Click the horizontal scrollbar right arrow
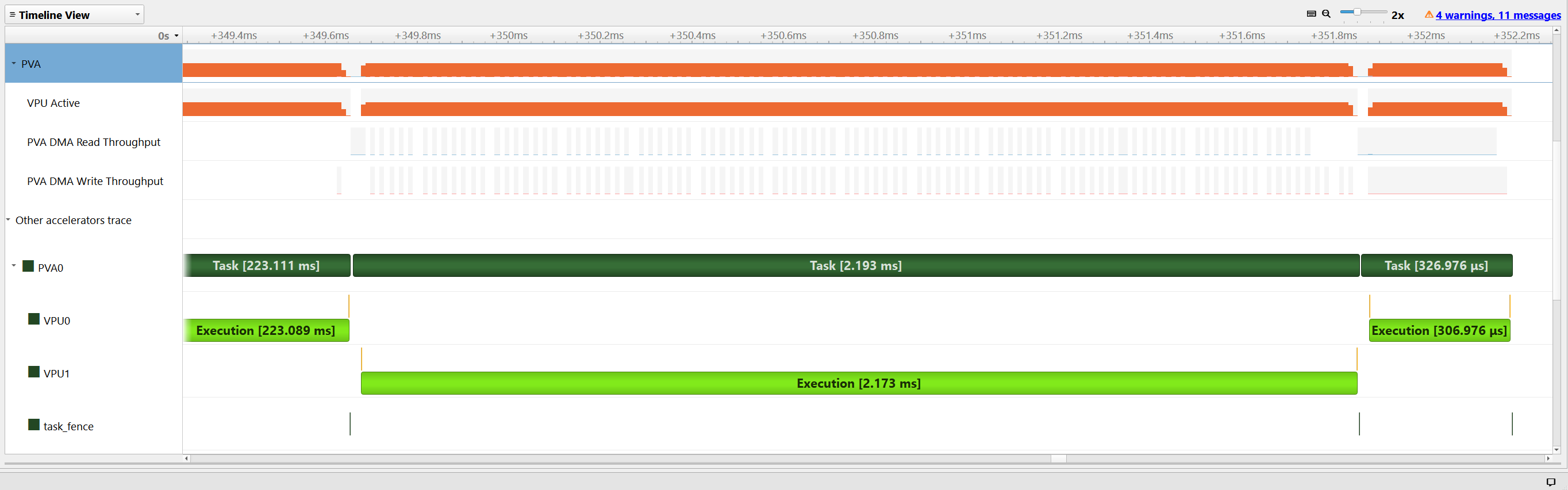The height and width of the screenshot is (490, 1568). pos(1547,458)
